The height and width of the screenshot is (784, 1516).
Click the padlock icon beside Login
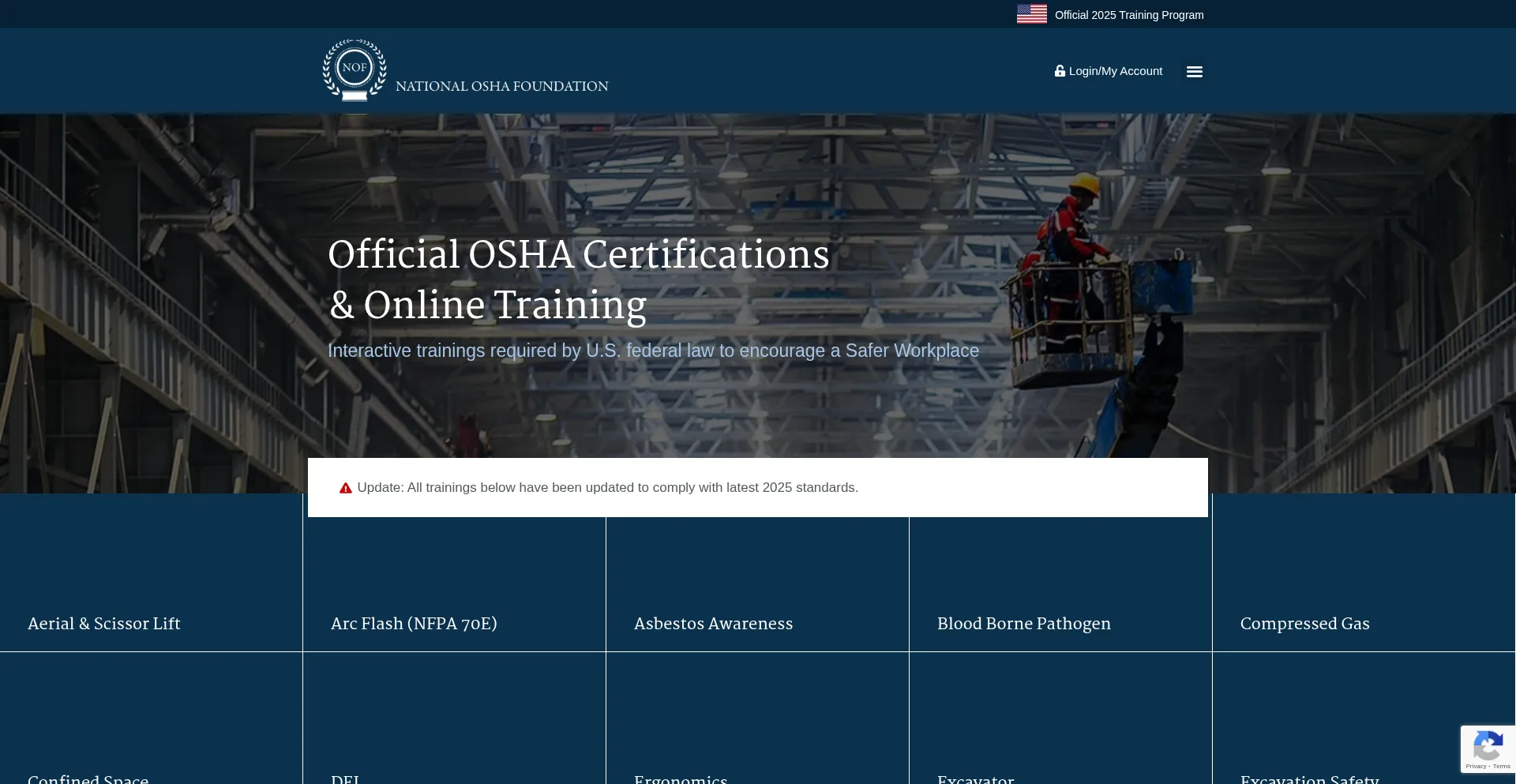point(1060,71)
